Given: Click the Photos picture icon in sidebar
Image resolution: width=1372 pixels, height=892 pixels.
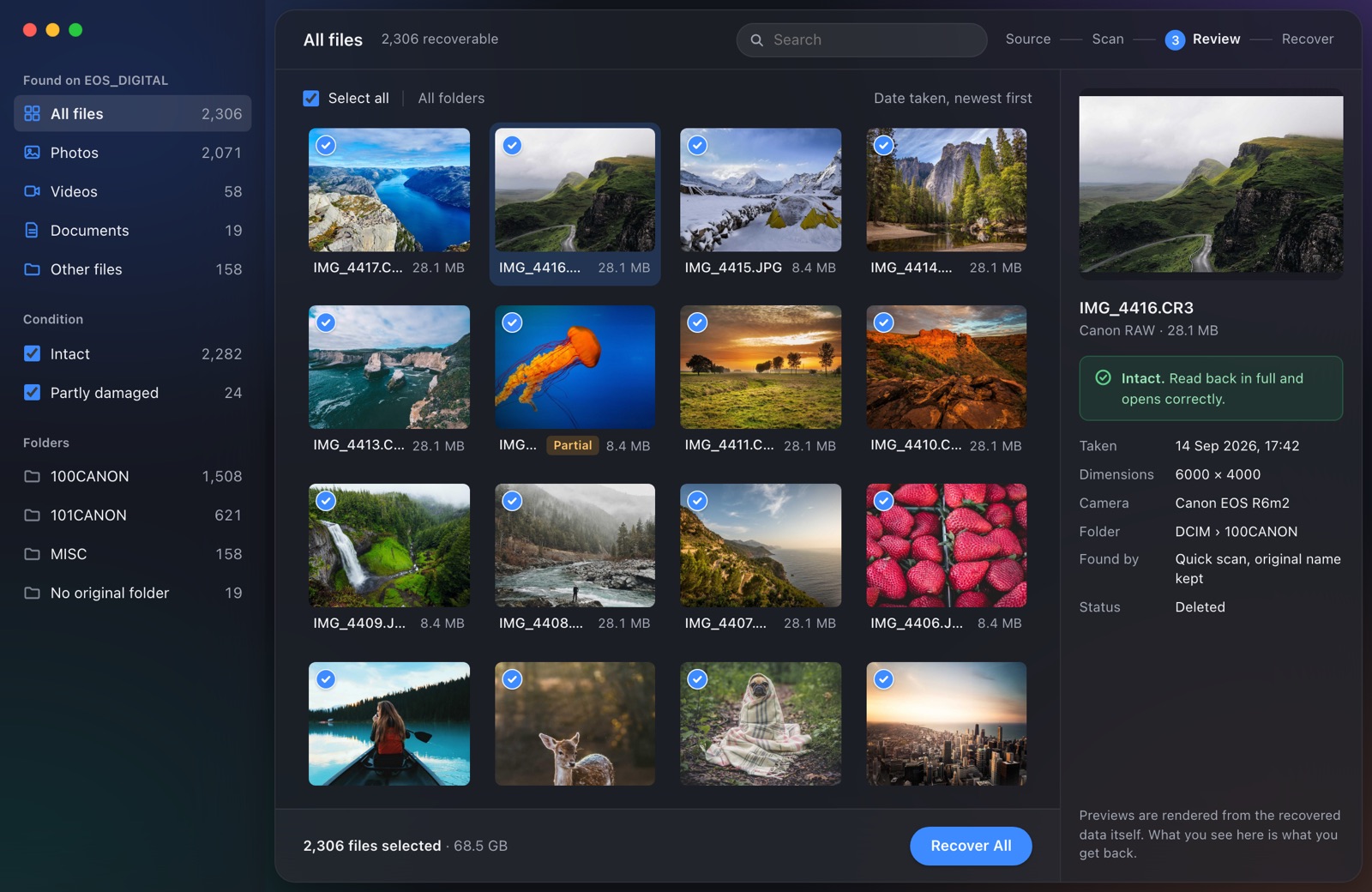Looking at the screenshot, I should [x=32, y=153].
